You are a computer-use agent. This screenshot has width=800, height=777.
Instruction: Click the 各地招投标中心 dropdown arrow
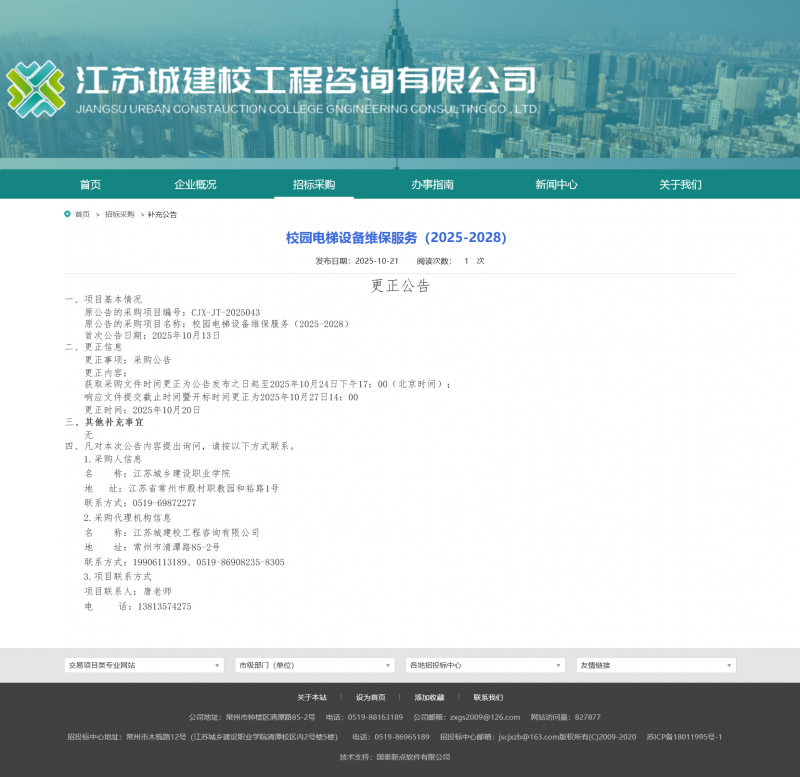[557, 664]
